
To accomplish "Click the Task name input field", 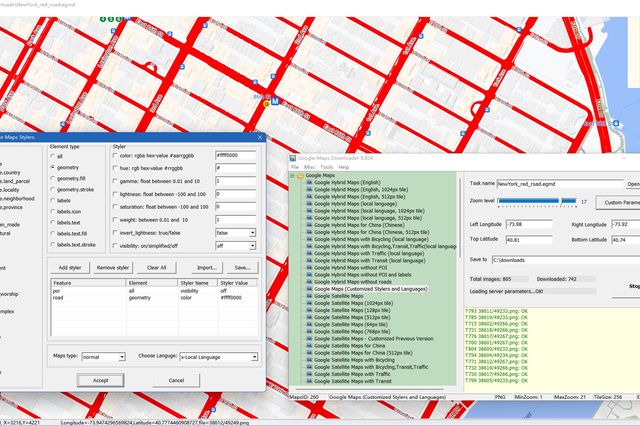I will [x=560, y=184].
